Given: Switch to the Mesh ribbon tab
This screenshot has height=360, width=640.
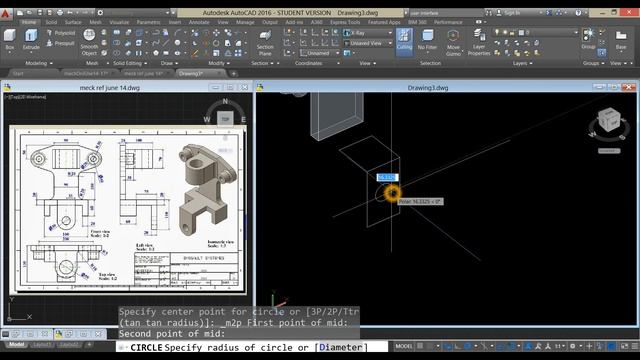Looking at the screenshot, I should click(x=96, y=22).
